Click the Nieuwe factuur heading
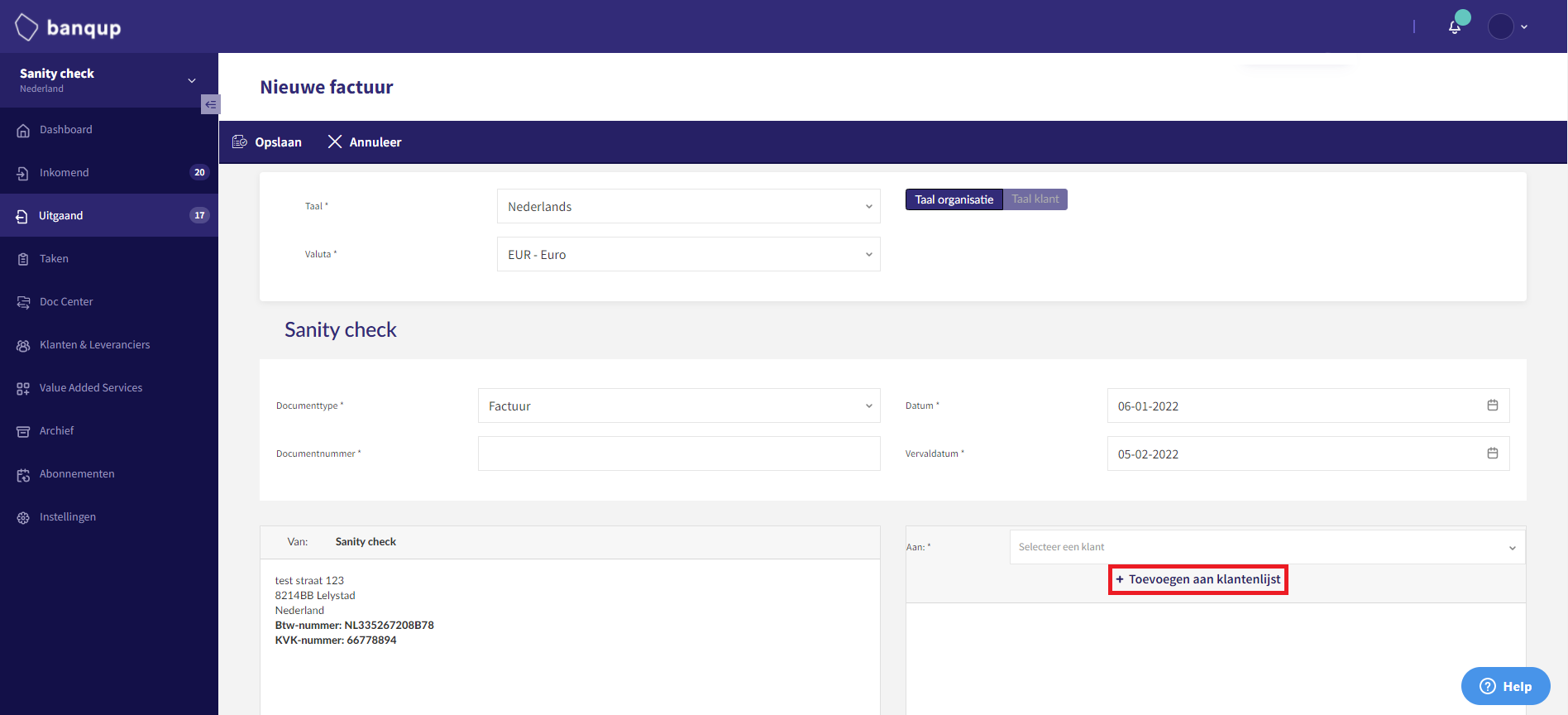 [327, 87]
